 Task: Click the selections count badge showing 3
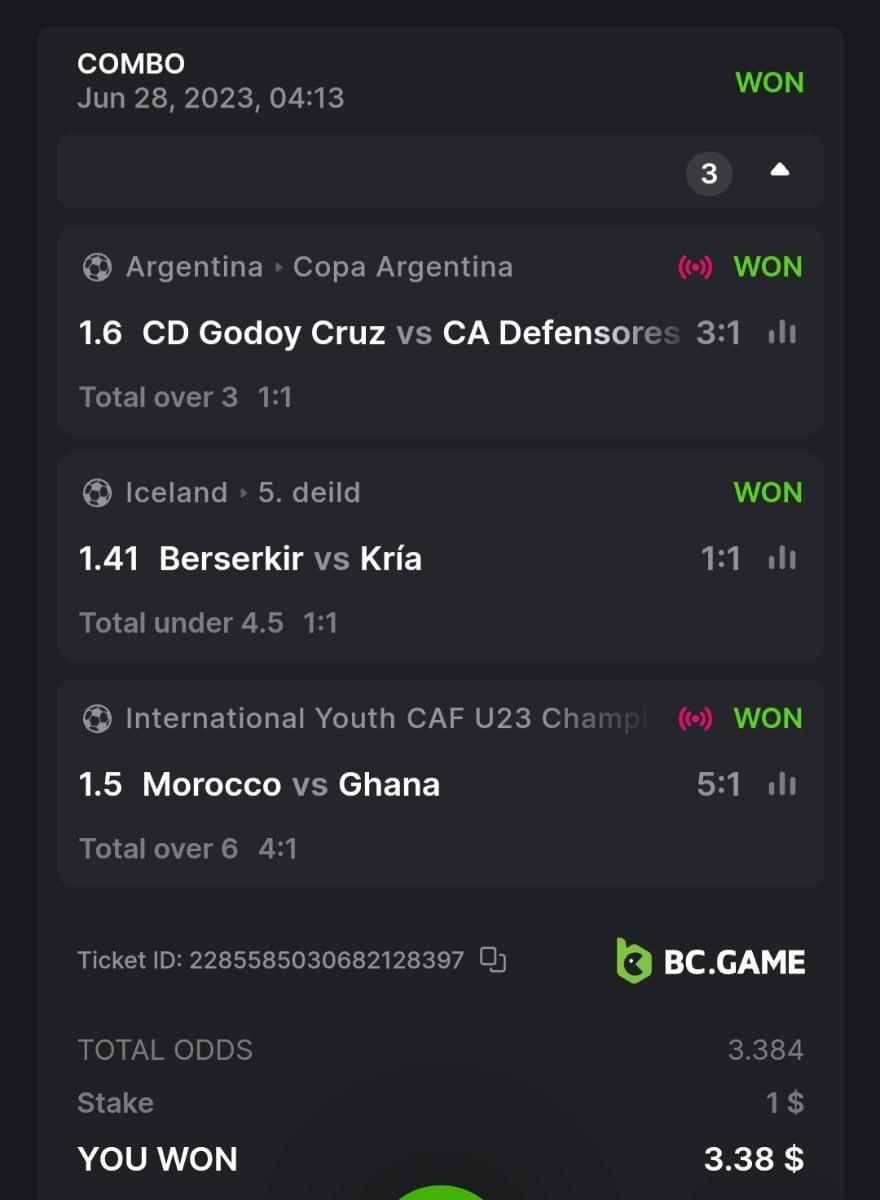tap(709, 174)
